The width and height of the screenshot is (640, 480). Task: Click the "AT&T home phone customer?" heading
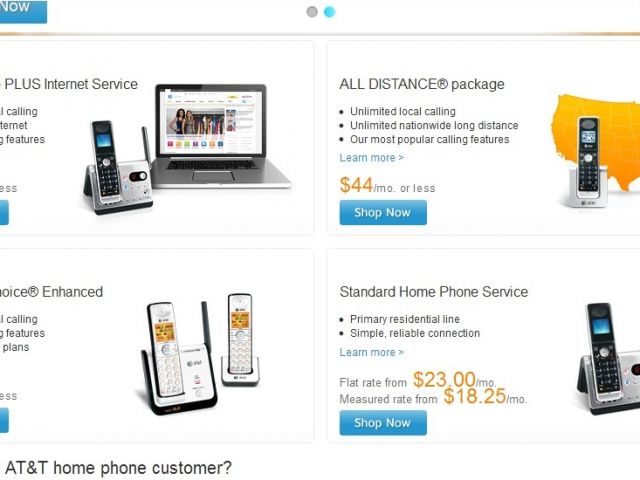click(118, 467)
